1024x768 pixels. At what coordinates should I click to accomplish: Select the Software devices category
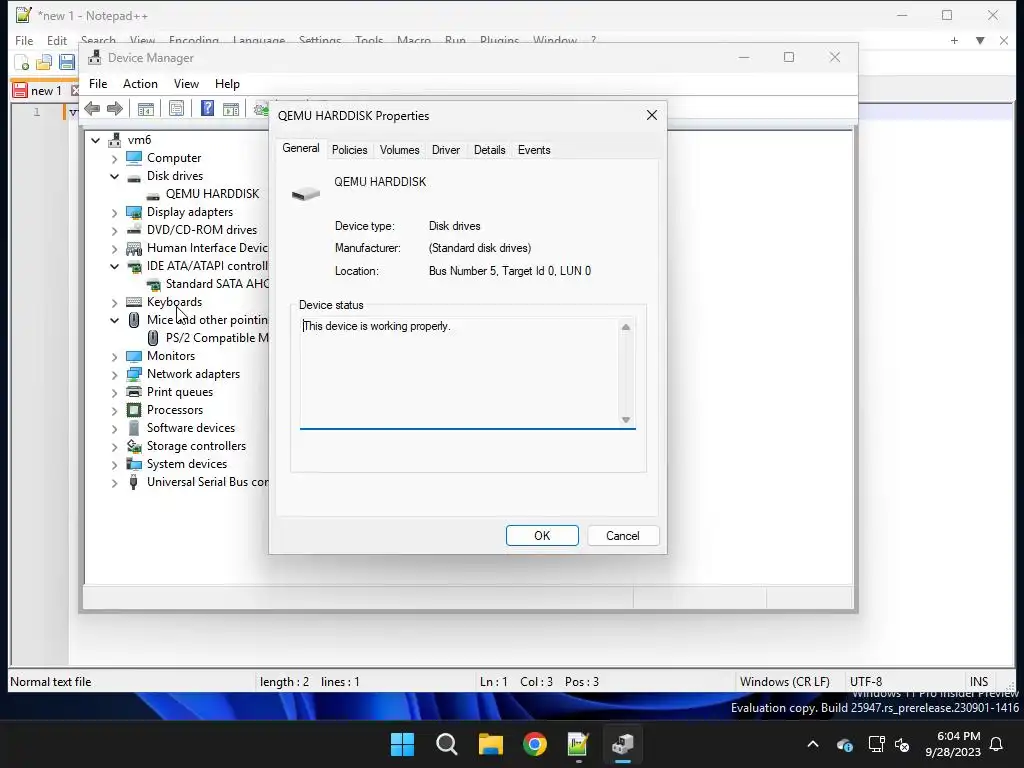click(191, 428)
